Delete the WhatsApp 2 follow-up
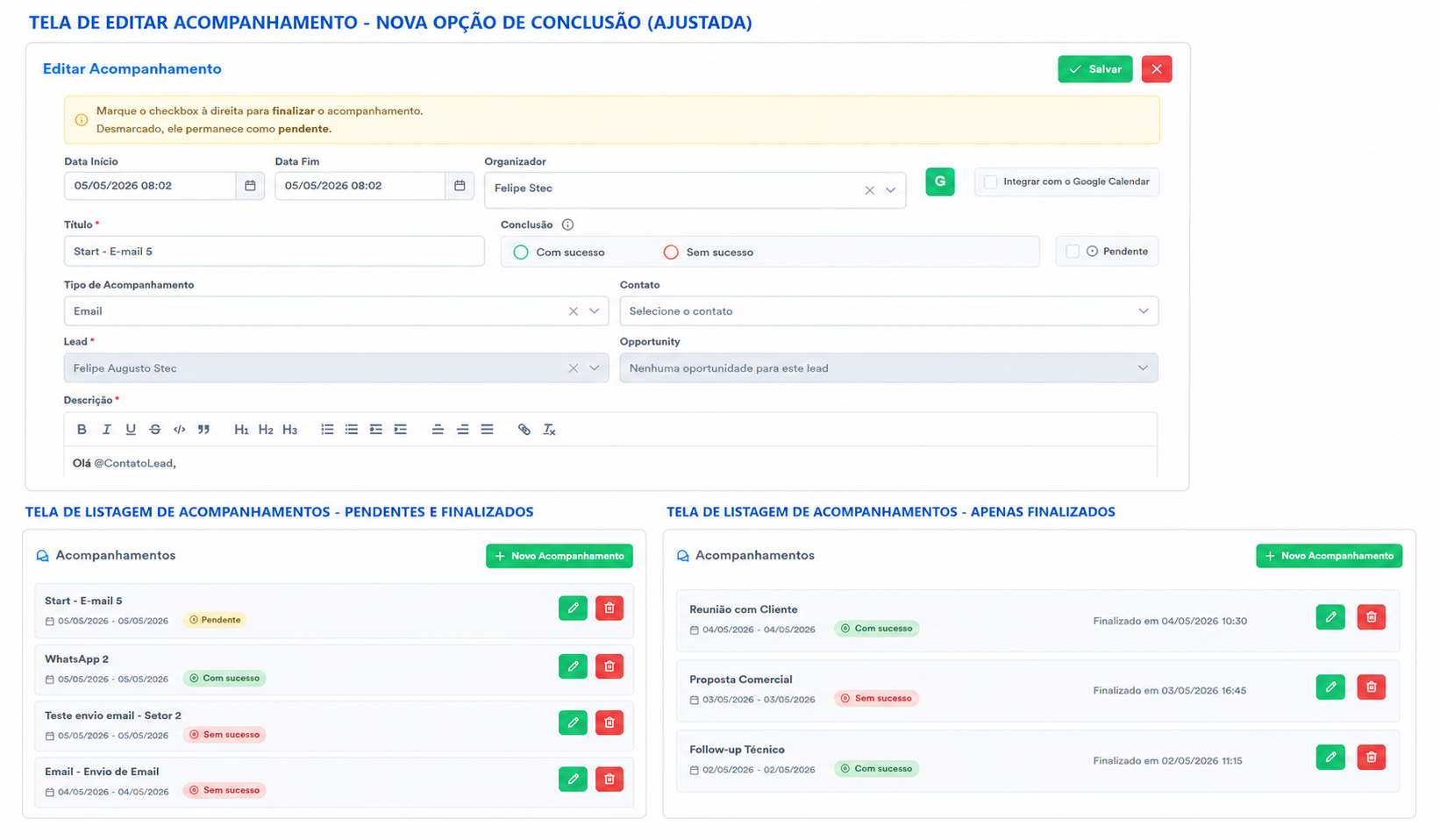This screenshot has height=840, width=1440. 610,666
